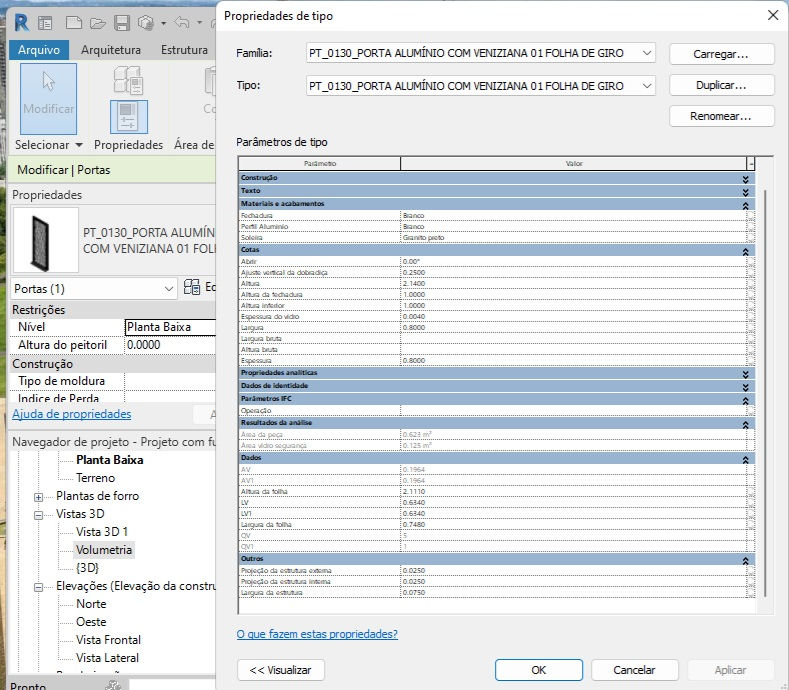Click the Largura da folha value 0.7480
The width and height of the screenshot is (789, 690).
(574, 524)
